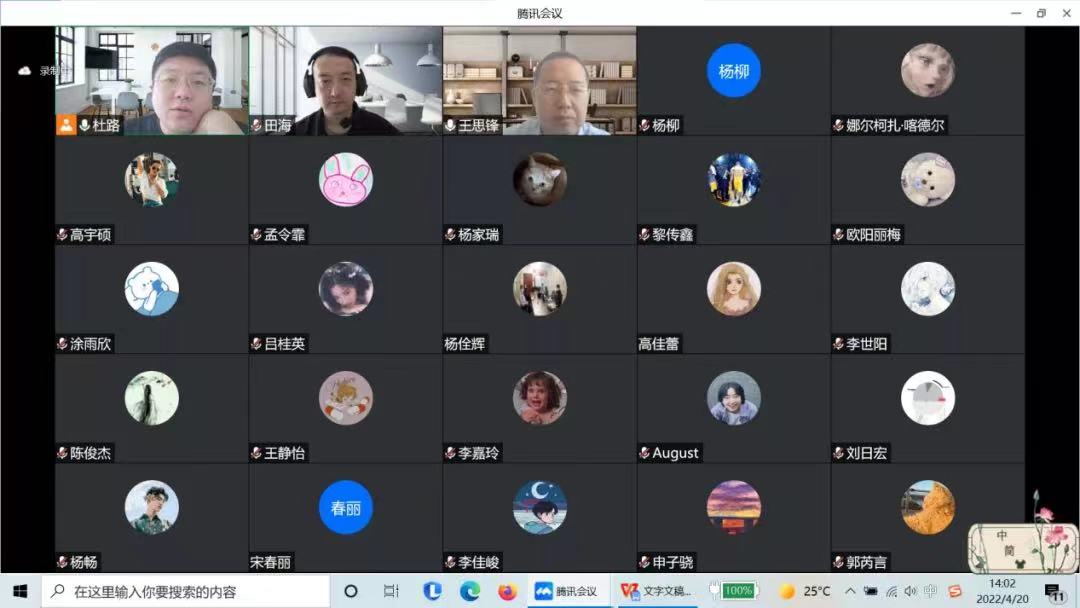Click the cloud recording indicator icon
Image resolution: width=1080 pixels, height=608 pixels.
click(x=25, y=71)
